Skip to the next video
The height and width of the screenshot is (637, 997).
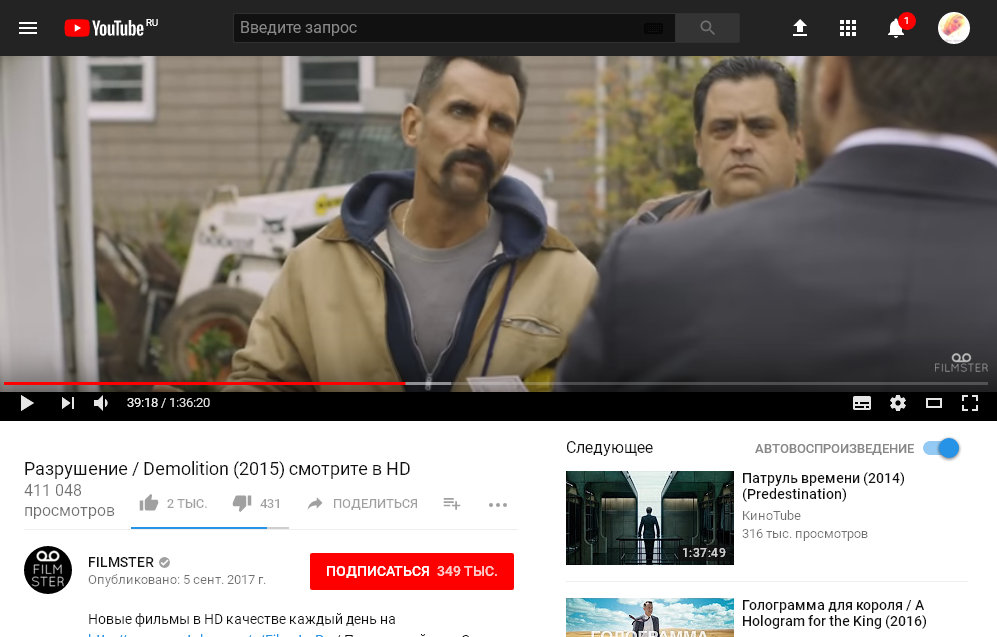point(67,403)
